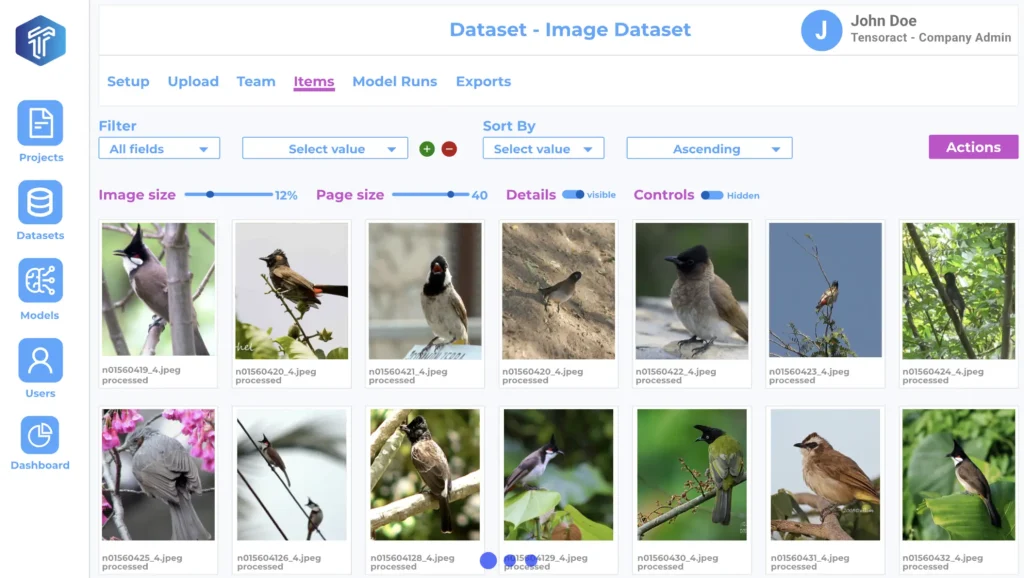The image size is (1024, 578).
Task: Expand the Select value filter dropdown
Action: pos(324,147)
